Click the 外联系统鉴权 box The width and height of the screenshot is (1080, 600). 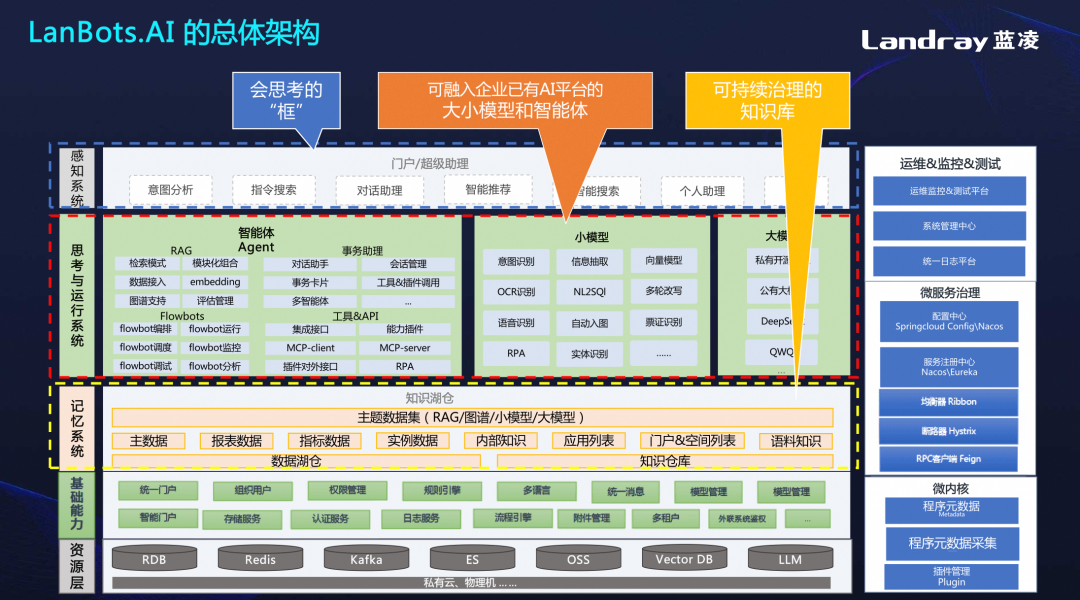click(x=742, y=519)
